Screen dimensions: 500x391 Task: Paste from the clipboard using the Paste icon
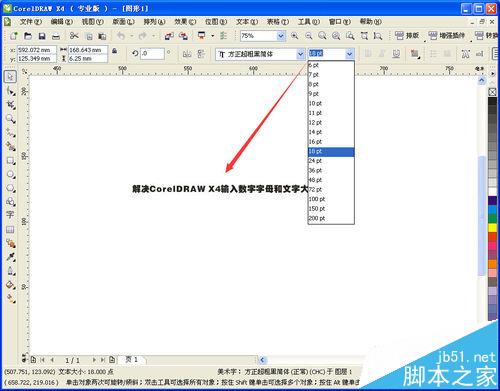102,36
